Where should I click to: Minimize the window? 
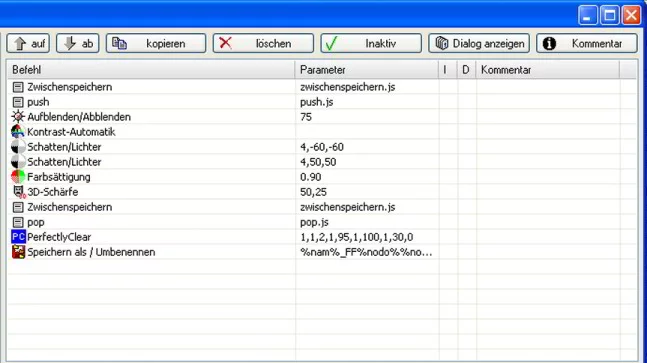tap(588, 15)
